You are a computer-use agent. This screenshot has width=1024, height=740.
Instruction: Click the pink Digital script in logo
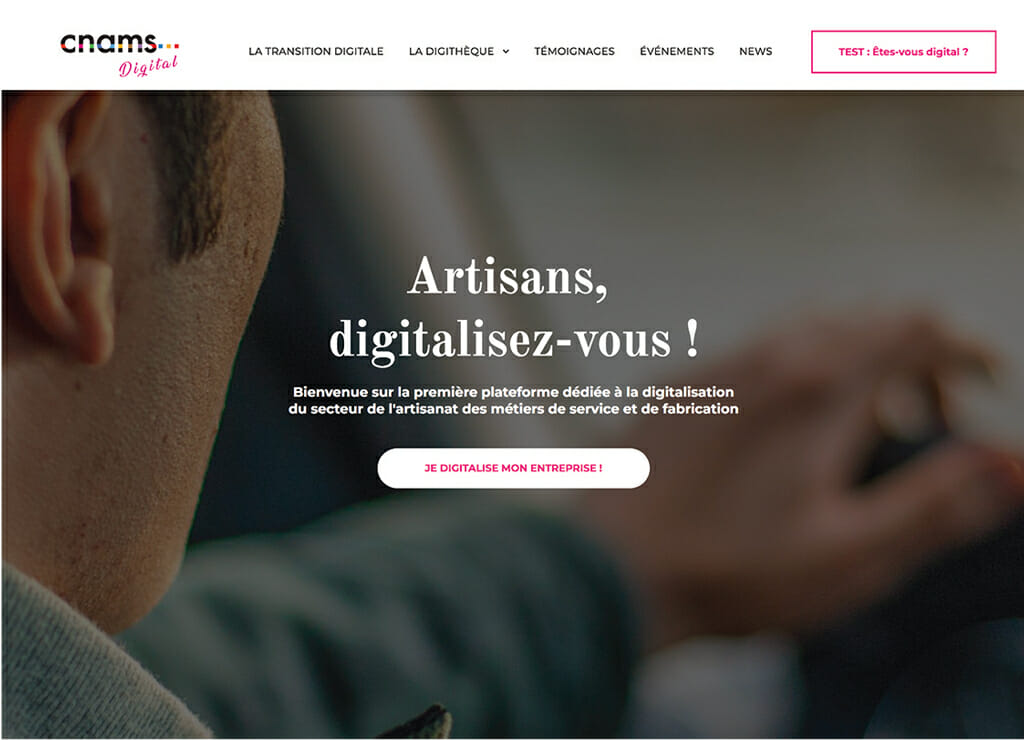[x=148, y=66]
